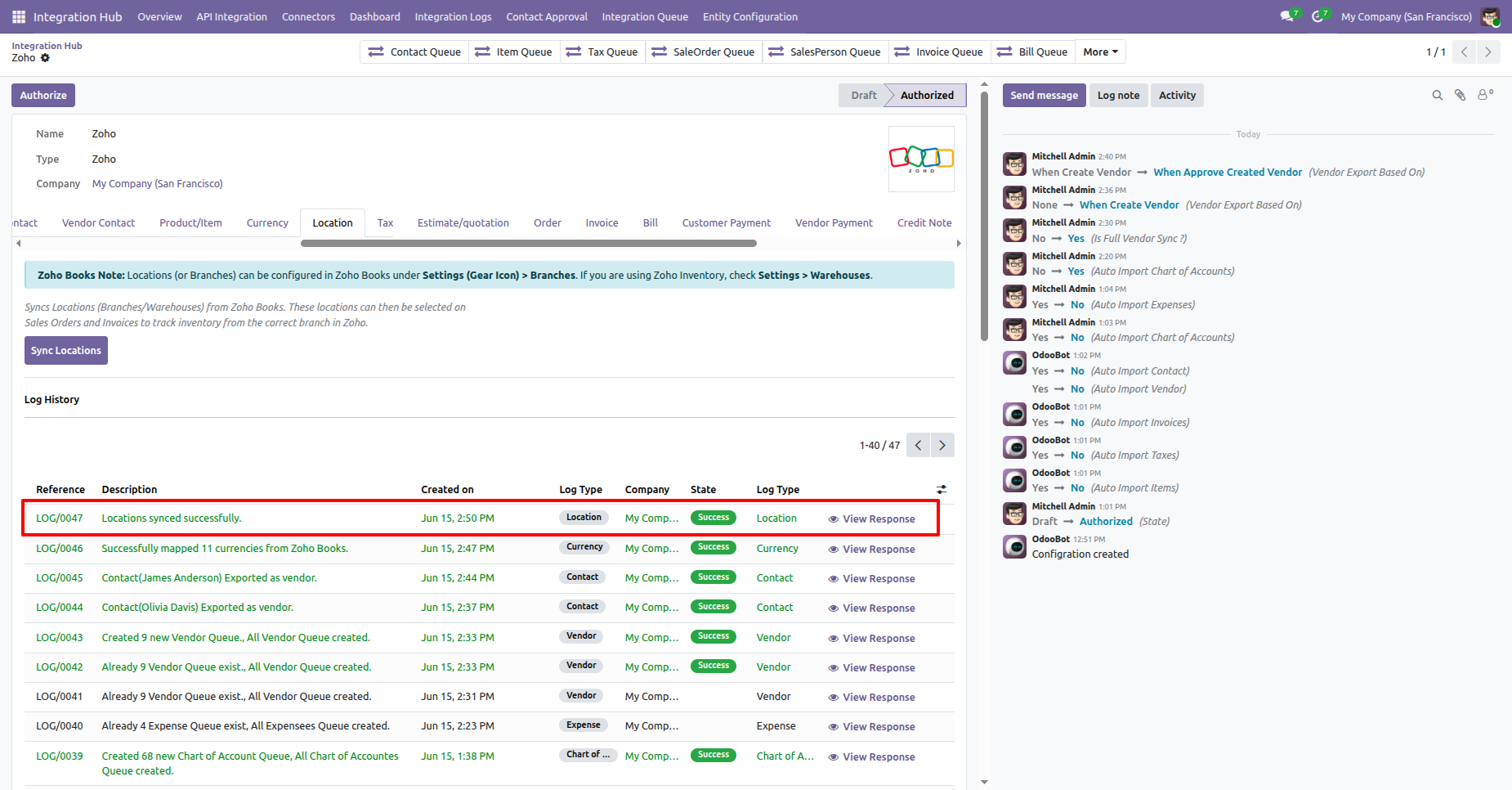The width and height of the screenshot is (1512, 790).
Task: Go to next page of log history
Action: tap(942, 445)
